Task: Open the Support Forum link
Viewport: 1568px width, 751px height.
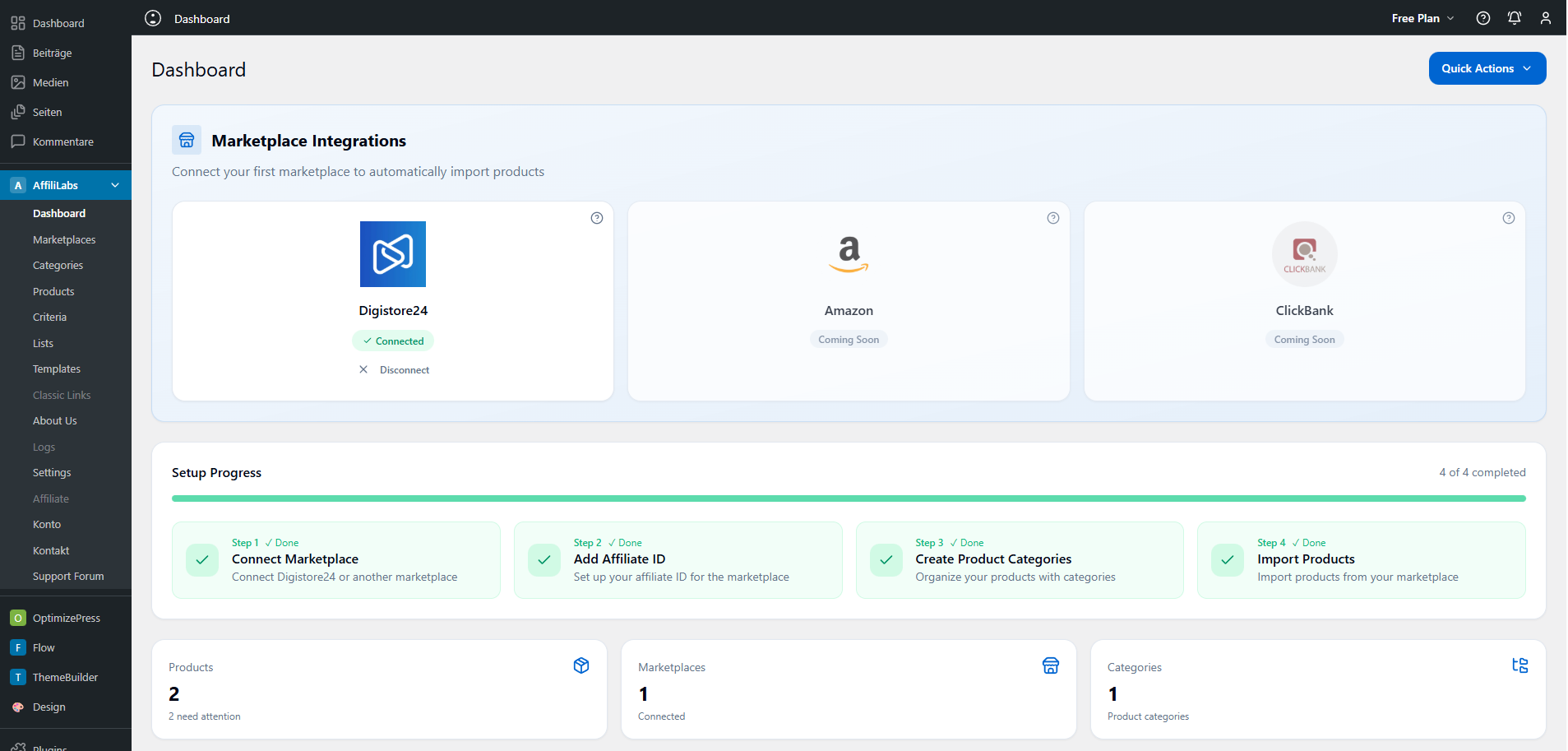Action: [68, 577]
